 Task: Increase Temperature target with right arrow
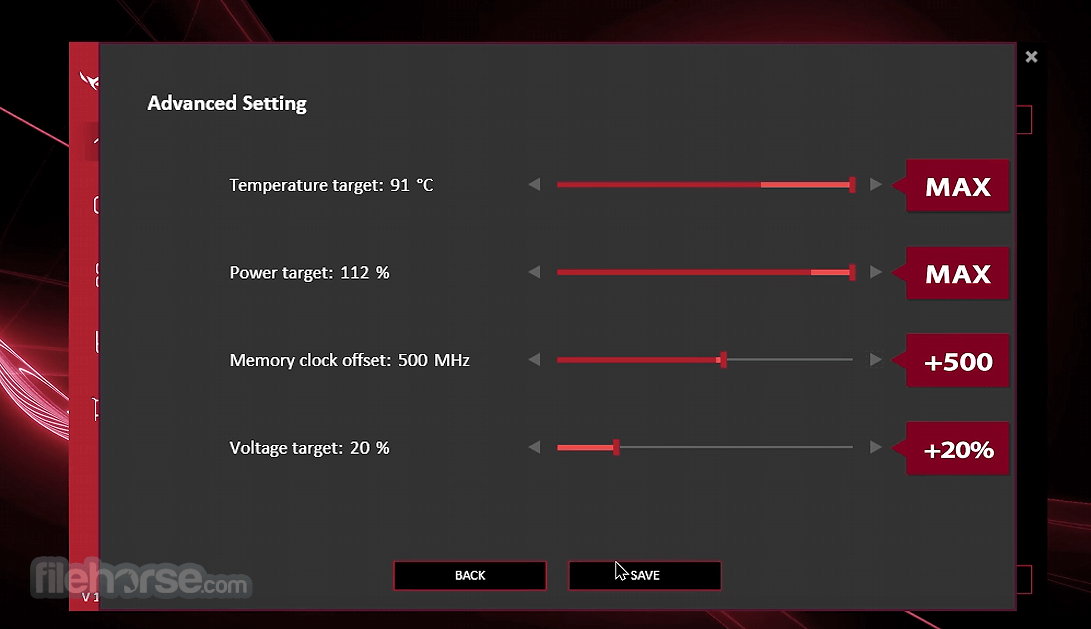pos(875,184)
